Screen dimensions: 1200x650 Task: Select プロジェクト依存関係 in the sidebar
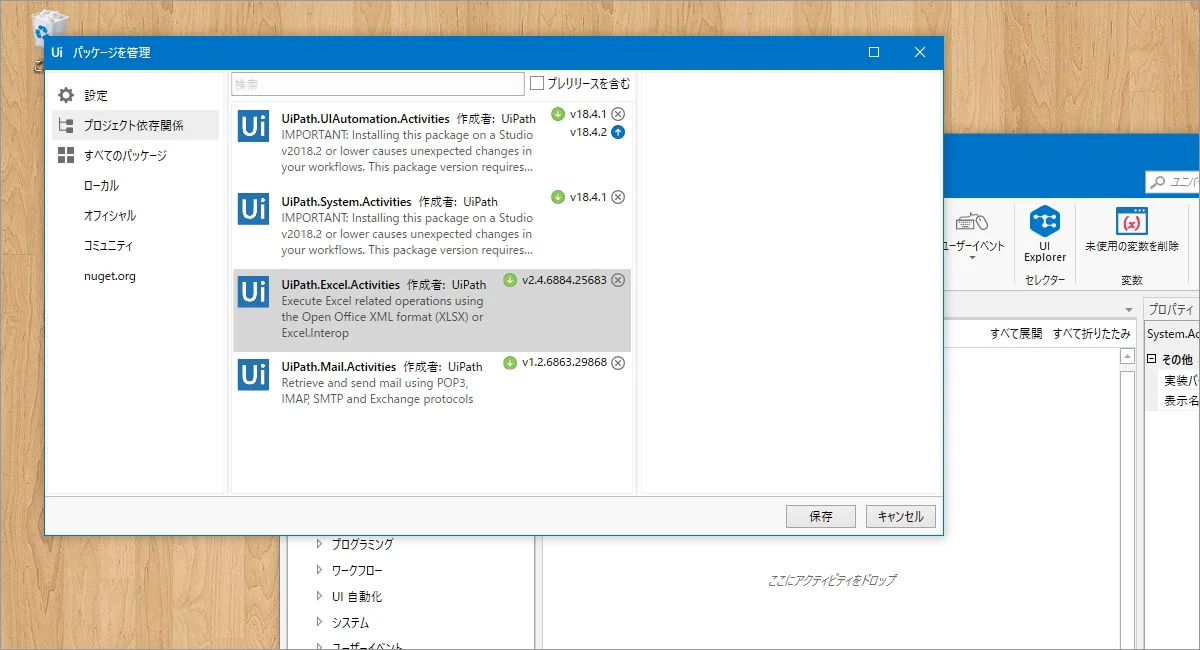coord(135,125)
